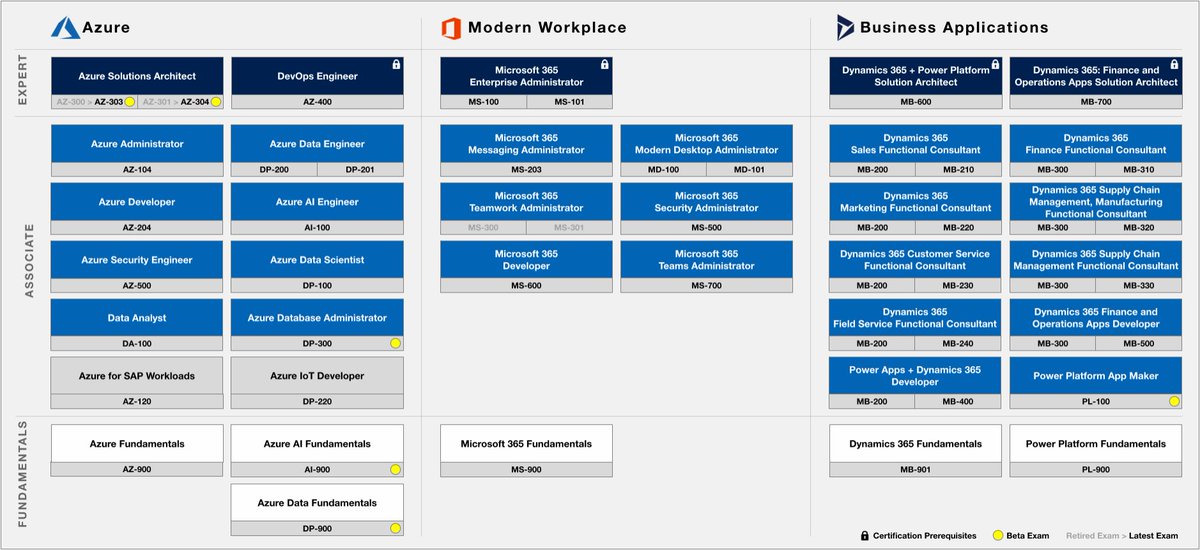Click the MS-100 exam code
This screenshot has height=550, width=1200.
[483, 102]
